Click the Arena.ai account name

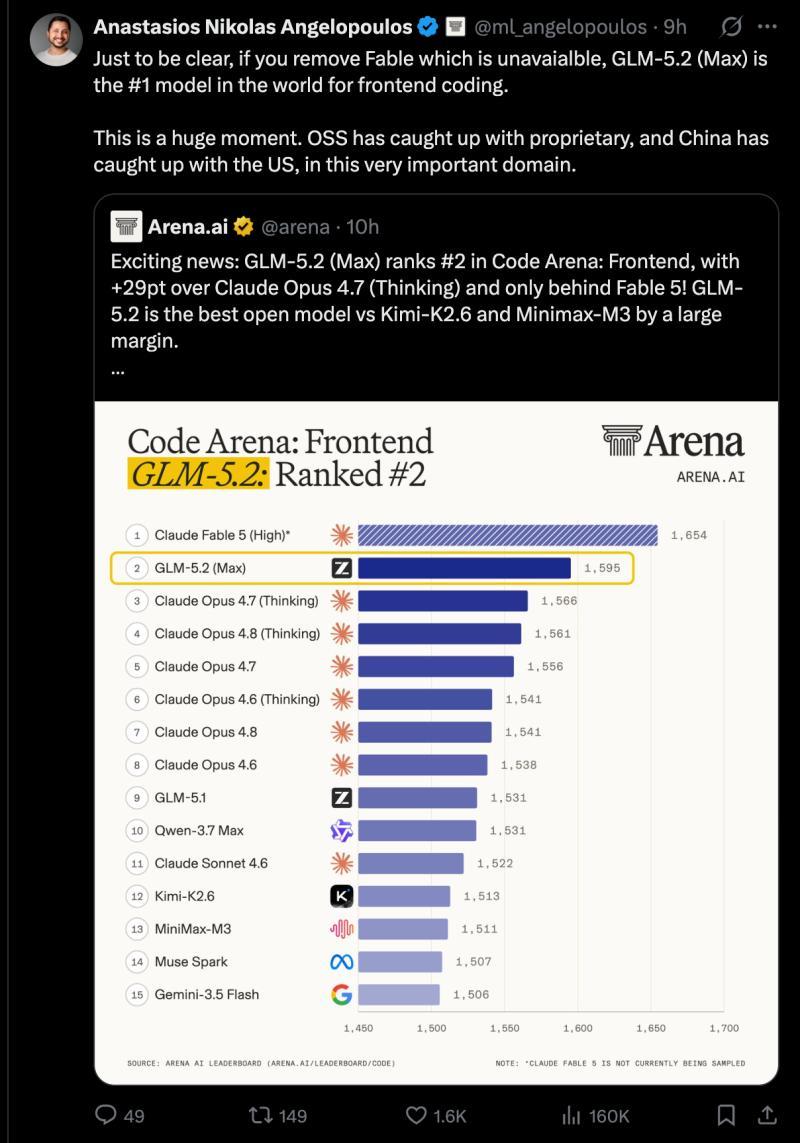tap(187, 227)
